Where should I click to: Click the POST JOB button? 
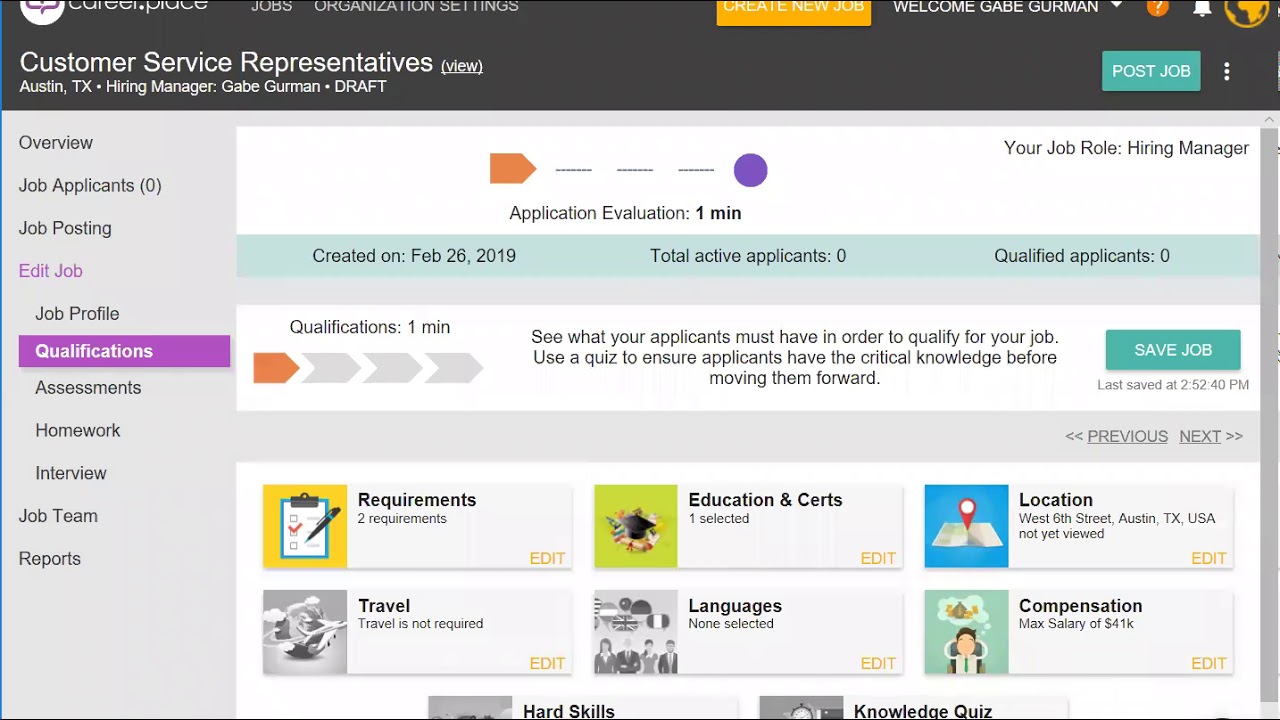pyautogui.click(x=1151, y=71)
